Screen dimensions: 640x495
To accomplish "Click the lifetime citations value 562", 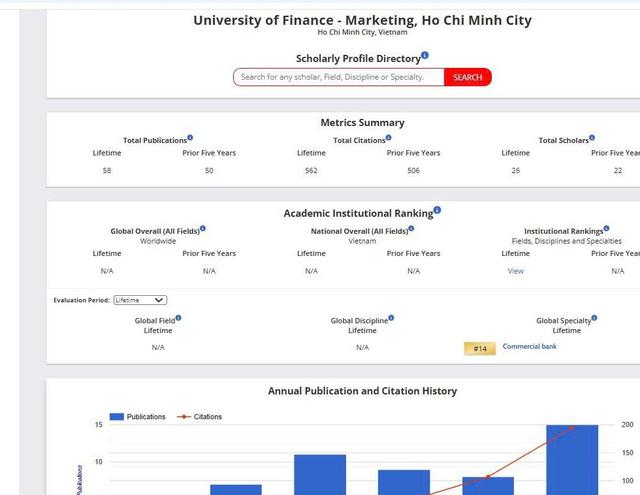I will point(311,171).
